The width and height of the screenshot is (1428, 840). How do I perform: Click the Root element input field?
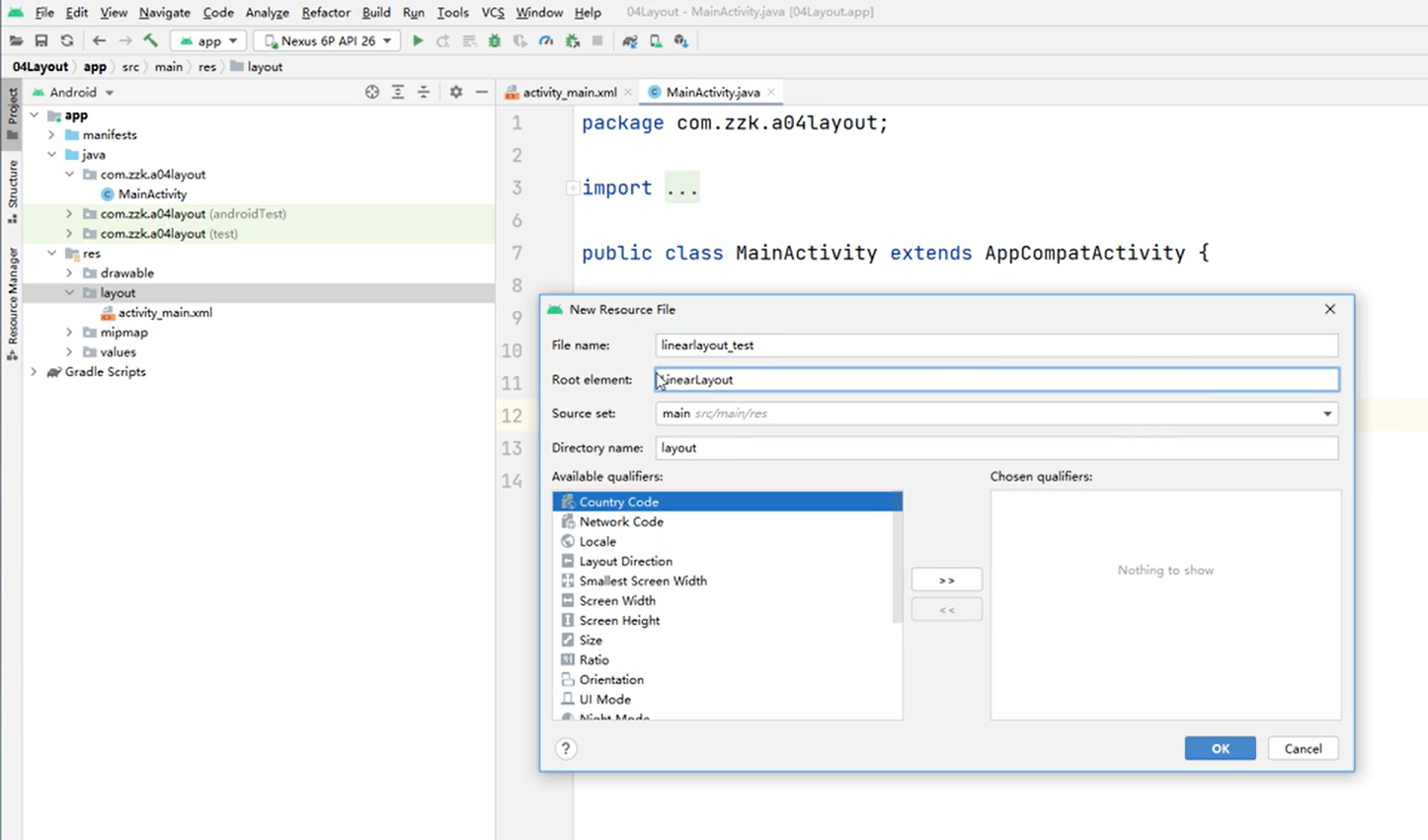click(996, 379)
